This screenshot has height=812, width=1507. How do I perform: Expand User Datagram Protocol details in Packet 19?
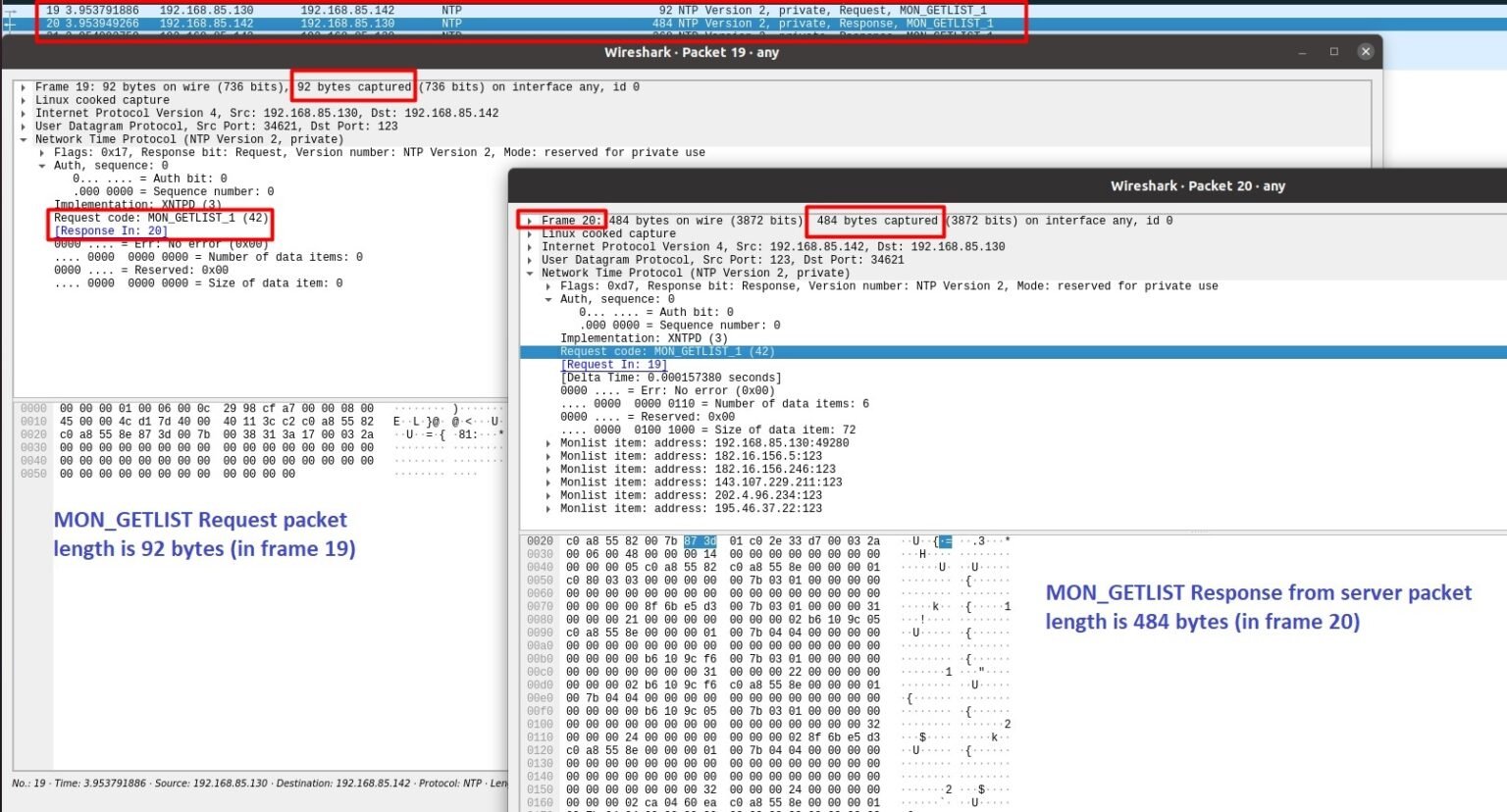click(x=24, y=126)
